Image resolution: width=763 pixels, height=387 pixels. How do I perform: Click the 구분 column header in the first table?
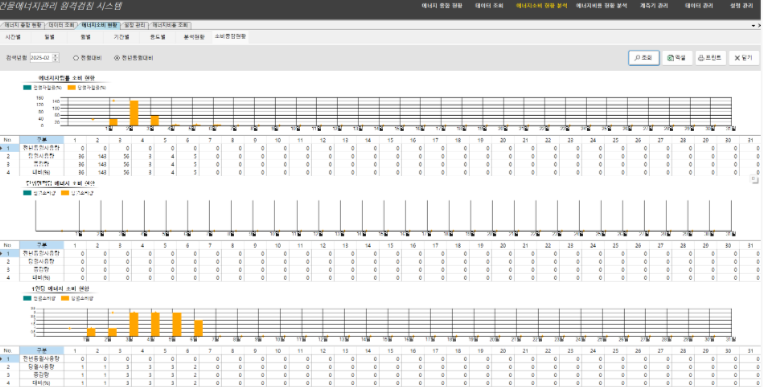tap(41, 140)
